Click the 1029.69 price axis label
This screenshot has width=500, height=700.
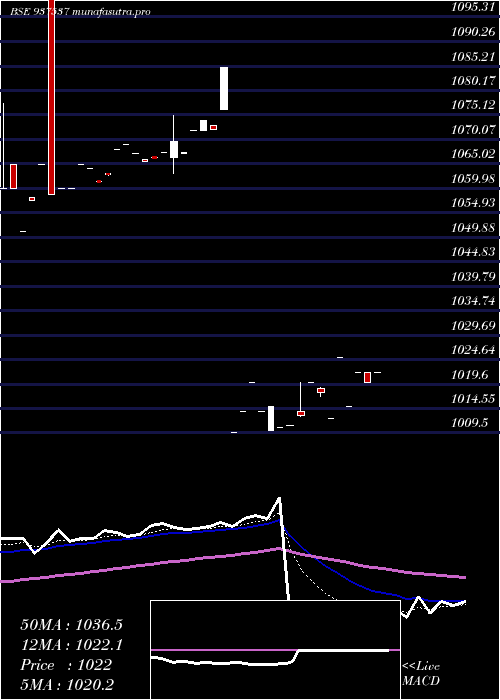pos(472,325)
